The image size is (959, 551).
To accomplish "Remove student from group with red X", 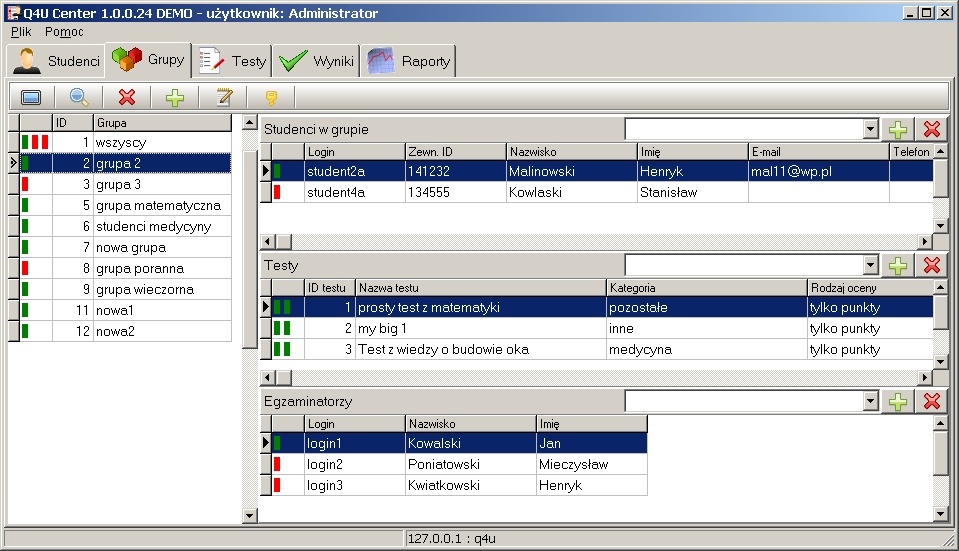I will pos(931,129).
